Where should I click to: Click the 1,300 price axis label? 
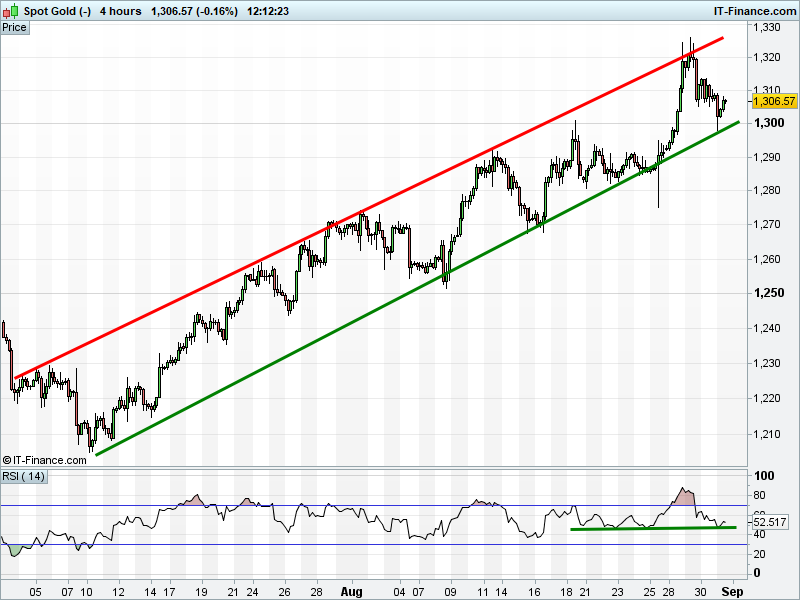point(769,123)
